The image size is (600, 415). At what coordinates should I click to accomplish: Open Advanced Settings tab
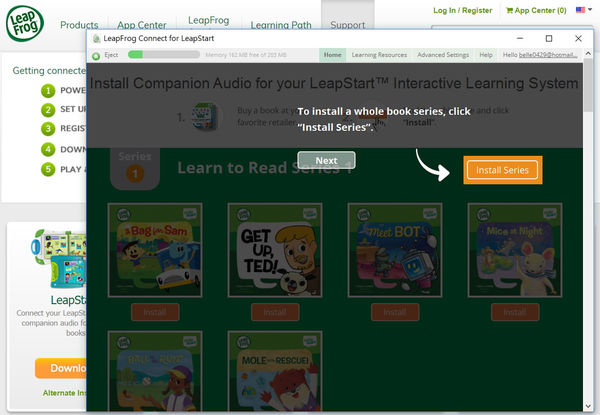tap(444, 54)
